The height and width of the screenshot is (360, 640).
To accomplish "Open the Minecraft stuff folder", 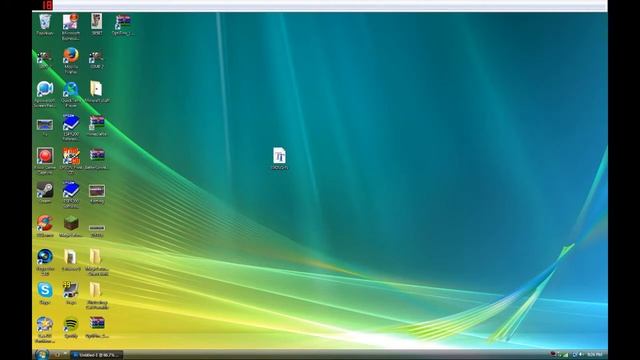I will (x=96, y=91).
